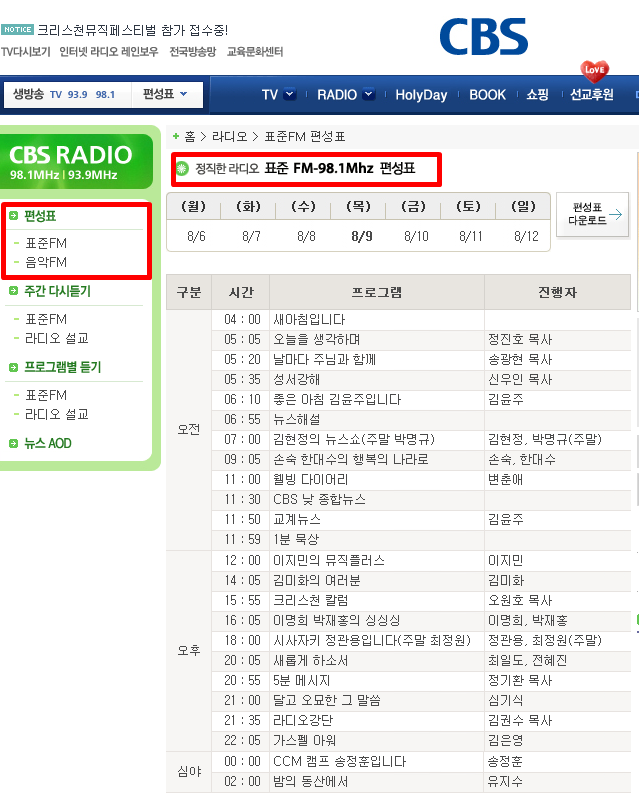The image size is (639, 803).
Task: Open the BOOK menu item
Action: click(x=487, y=95)
